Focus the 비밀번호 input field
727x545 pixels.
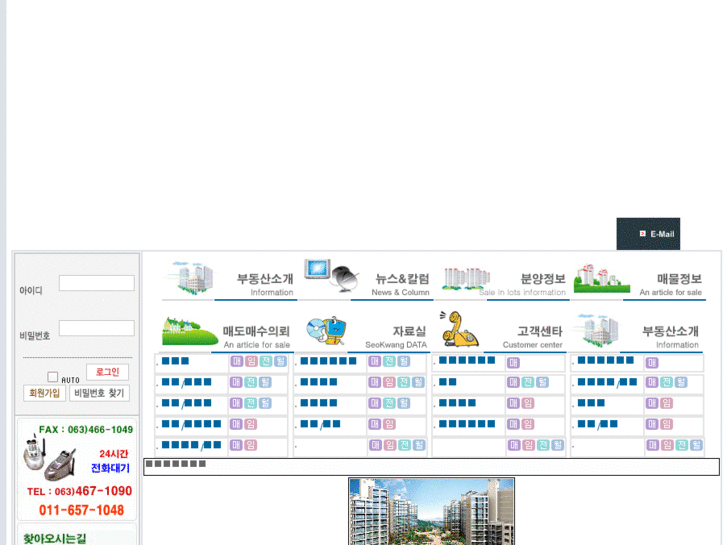(x=96, y=328)
